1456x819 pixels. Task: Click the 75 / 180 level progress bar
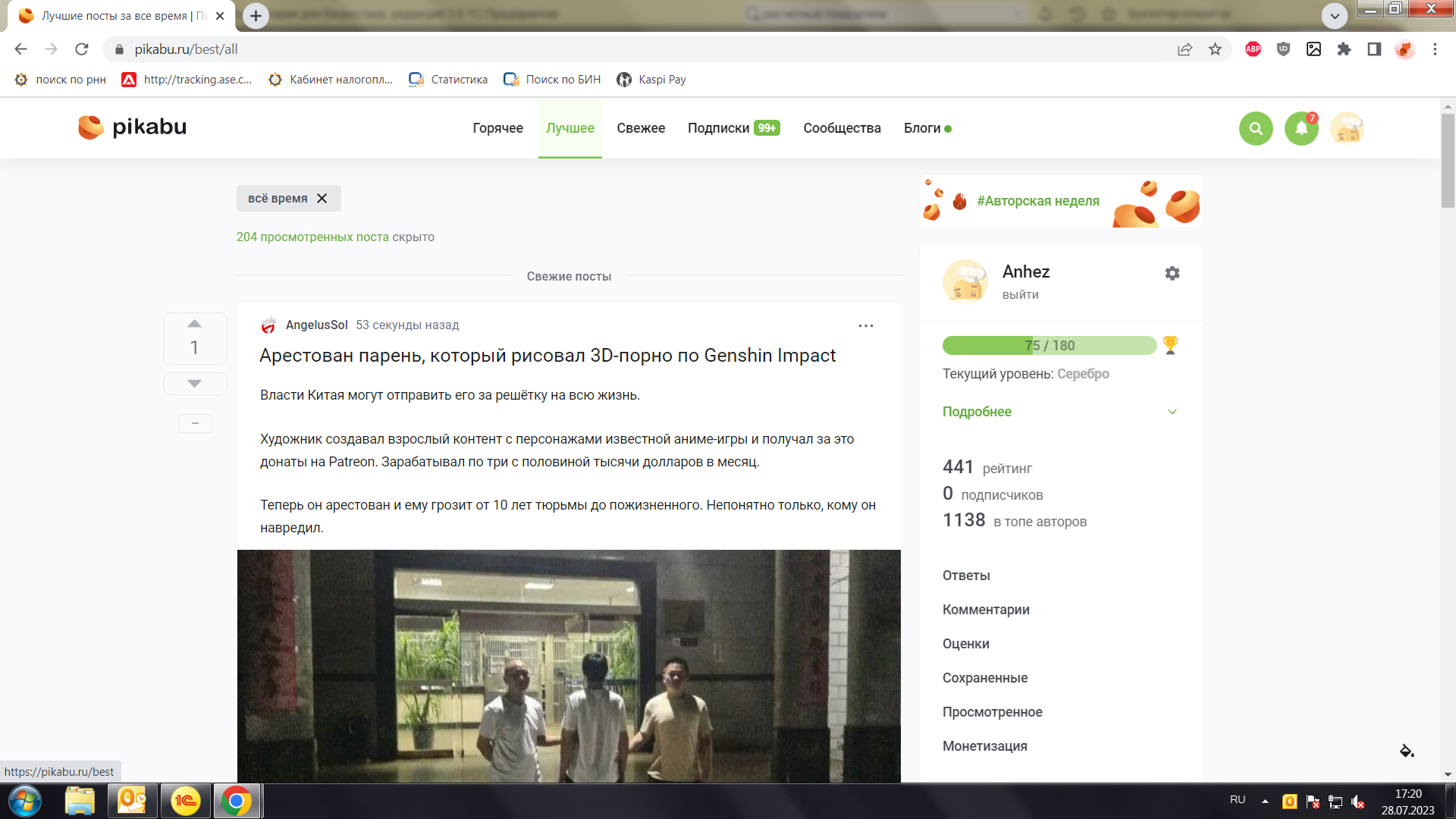[1049, 346]
